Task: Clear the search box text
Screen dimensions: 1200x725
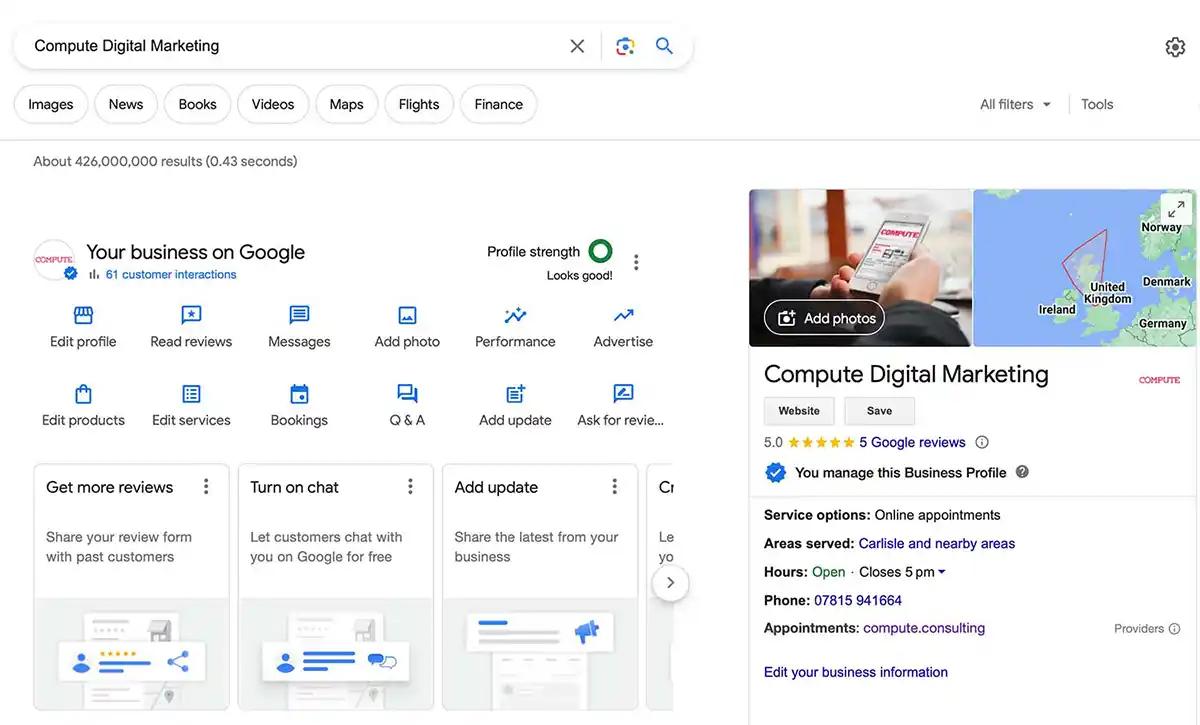Action: coord(577,46)
